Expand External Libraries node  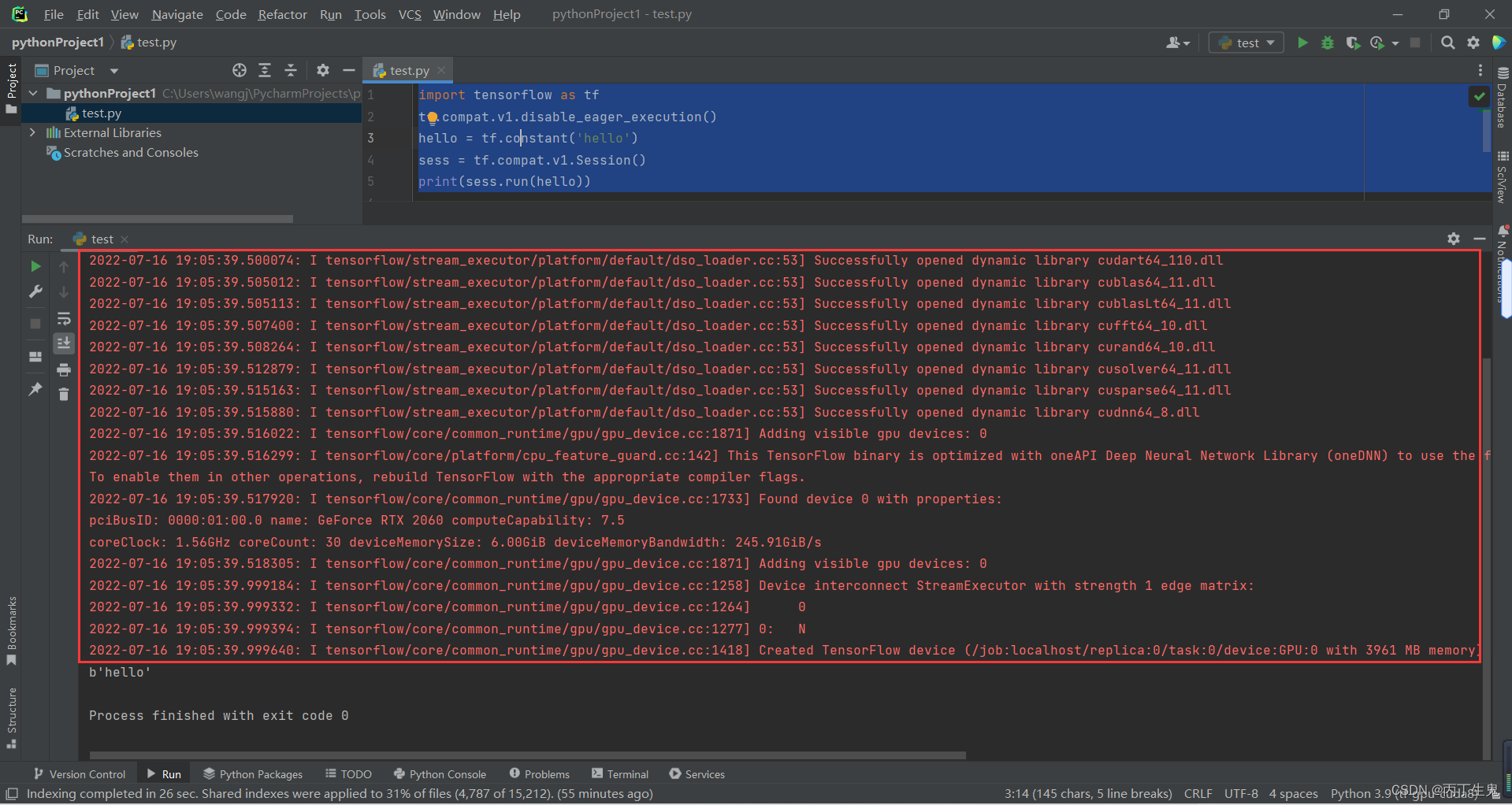(33, 132)
